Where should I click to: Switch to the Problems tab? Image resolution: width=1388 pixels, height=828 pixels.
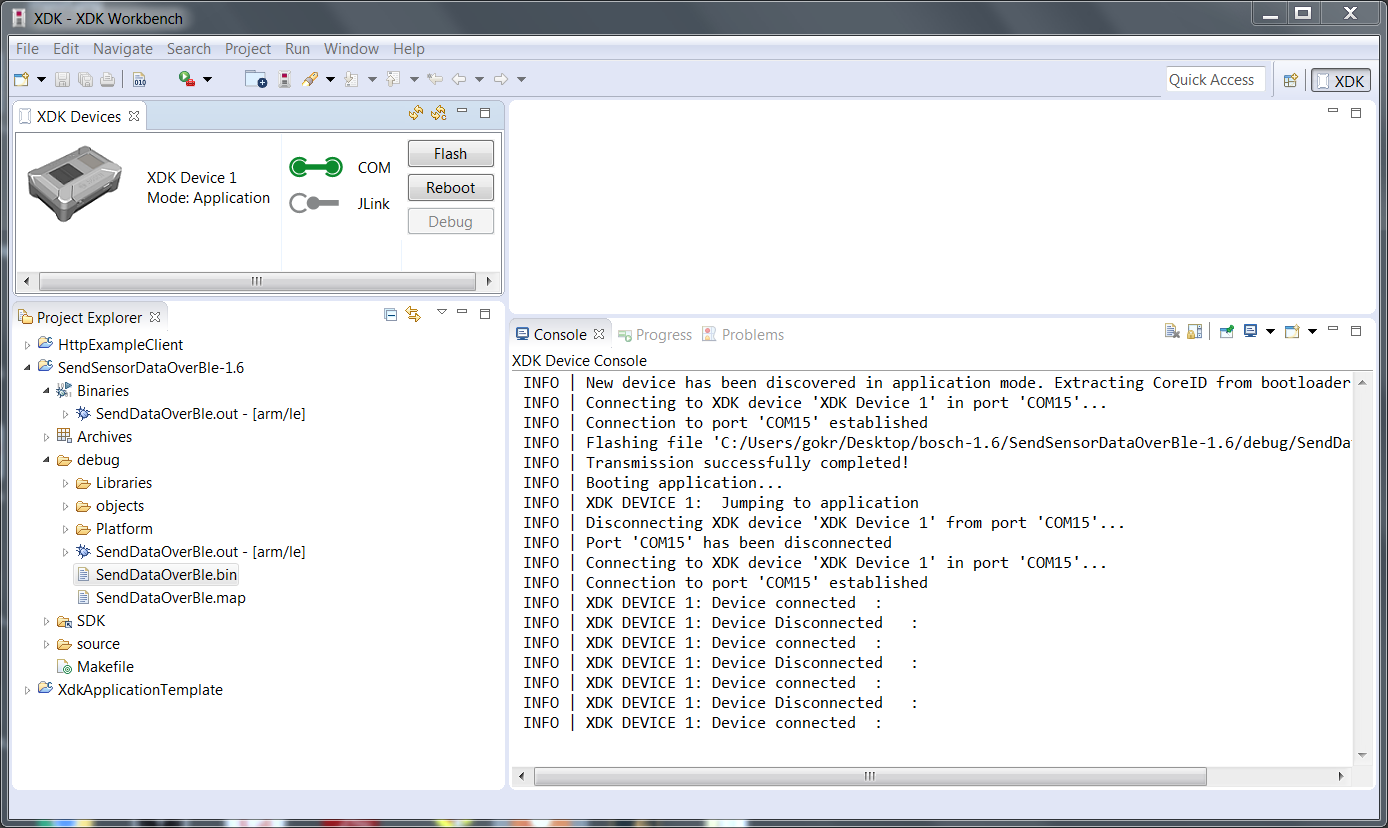743,335
